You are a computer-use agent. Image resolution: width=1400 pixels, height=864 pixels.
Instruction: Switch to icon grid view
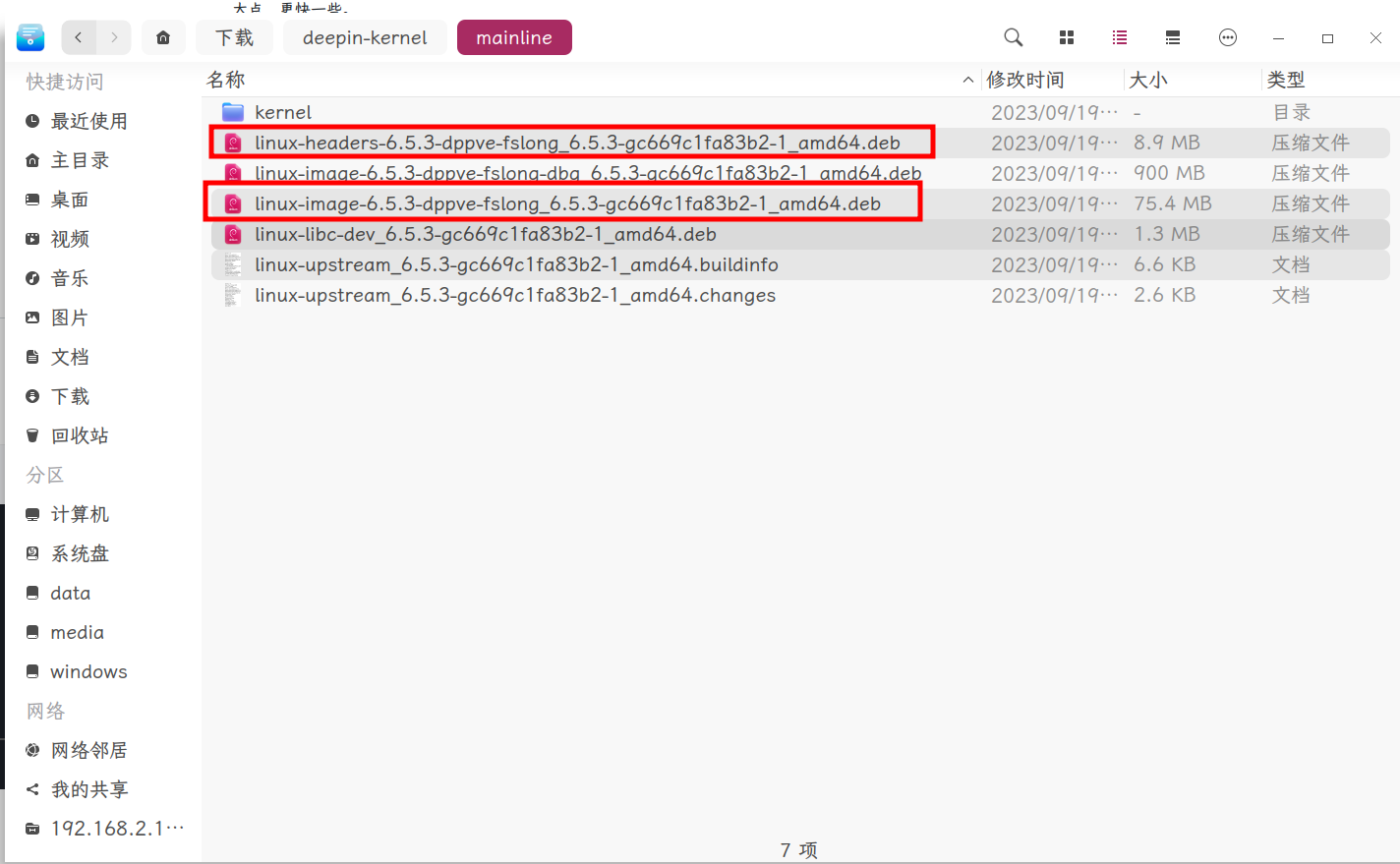click(x=1067, y=37)
